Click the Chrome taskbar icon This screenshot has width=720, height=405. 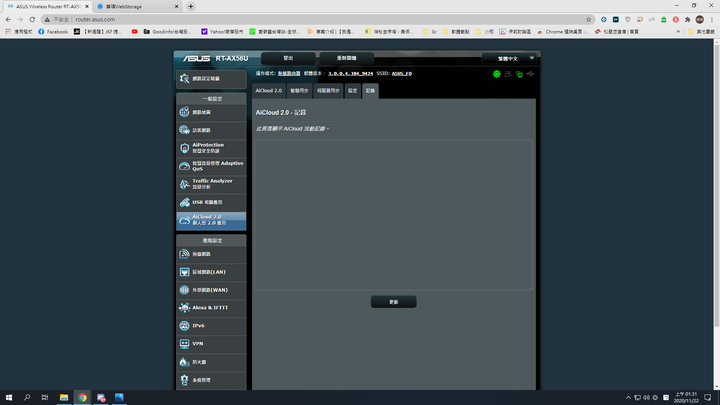point(82,397)
